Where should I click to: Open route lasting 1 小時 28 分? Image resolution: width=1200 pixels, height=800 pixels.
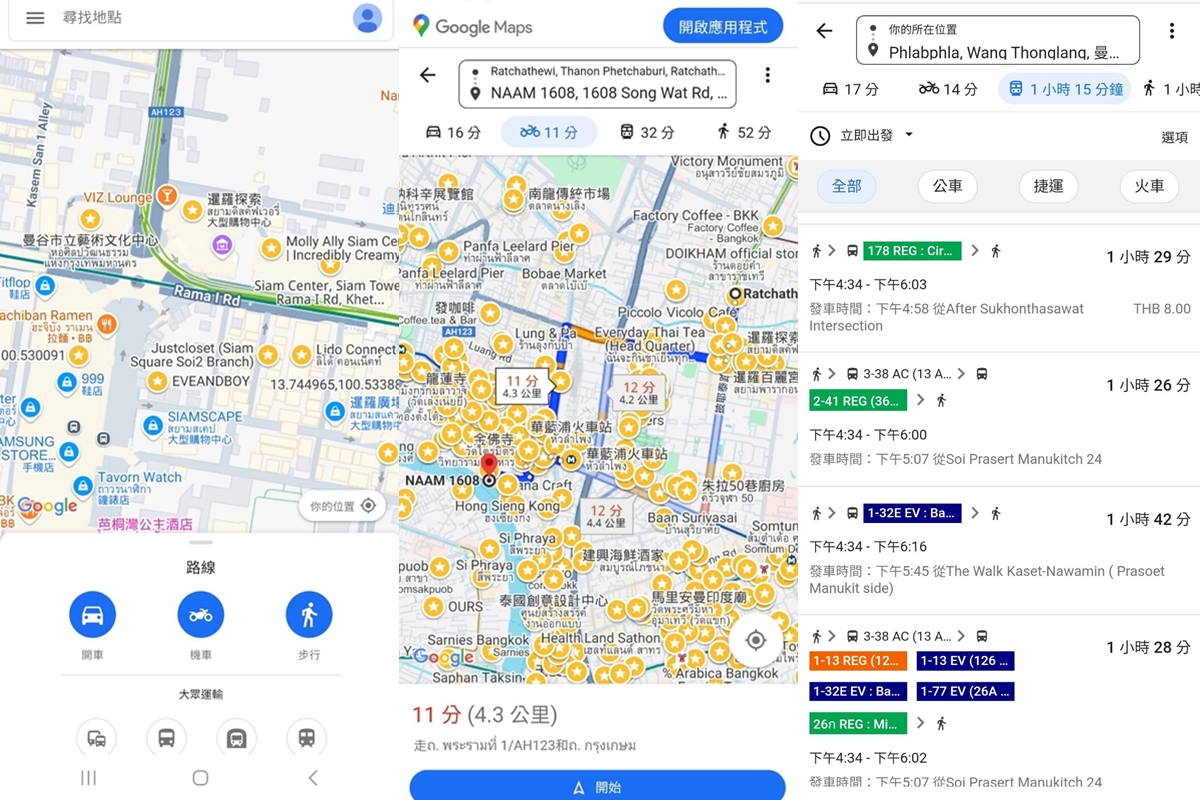[x=1000, y=707]
